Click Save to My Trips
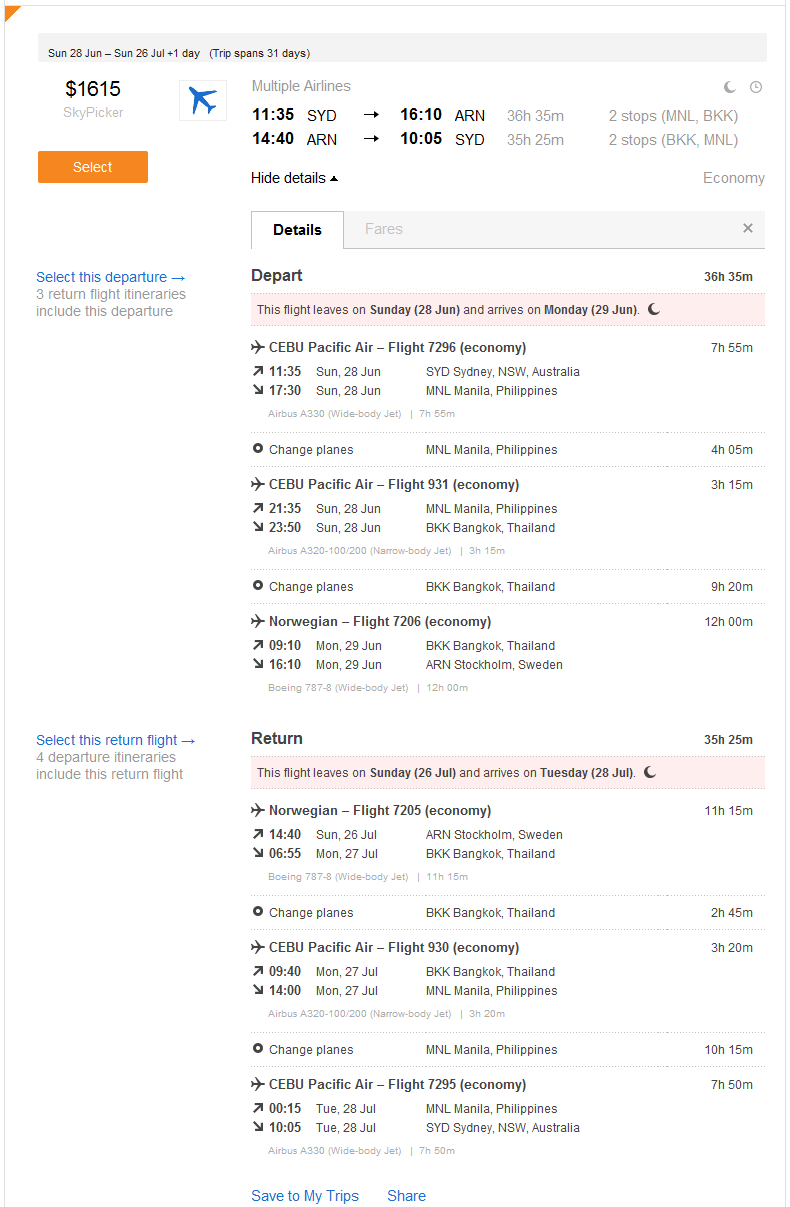Screen dimensions: 790x1207 tap(305, 1196)
